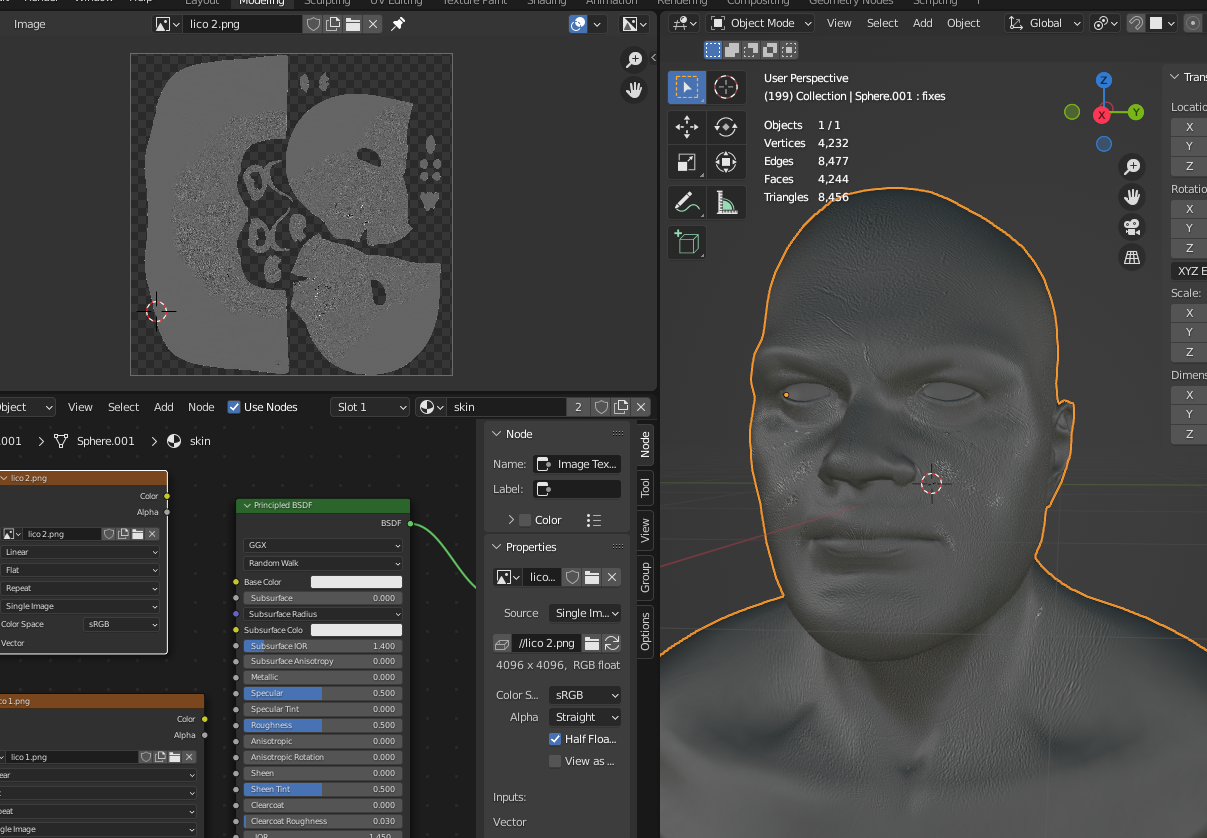1207x838 pixels.
Task: Expand the Color panel in Node sidebar
Action: (511, 520)
